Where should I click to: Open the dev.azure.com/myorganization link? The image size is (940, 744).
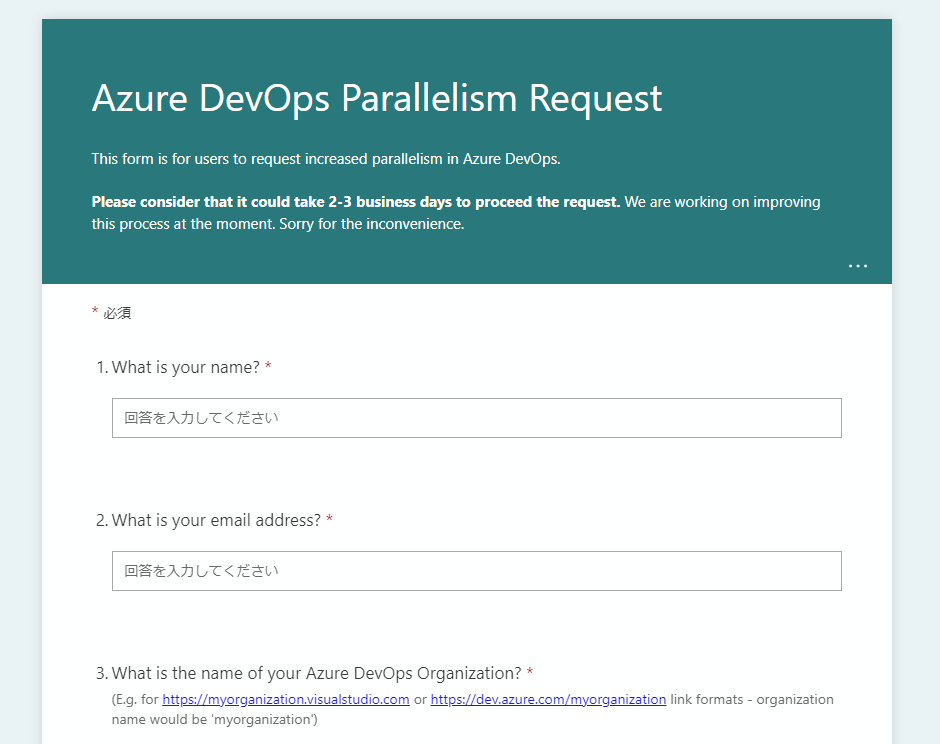point(548,699)
